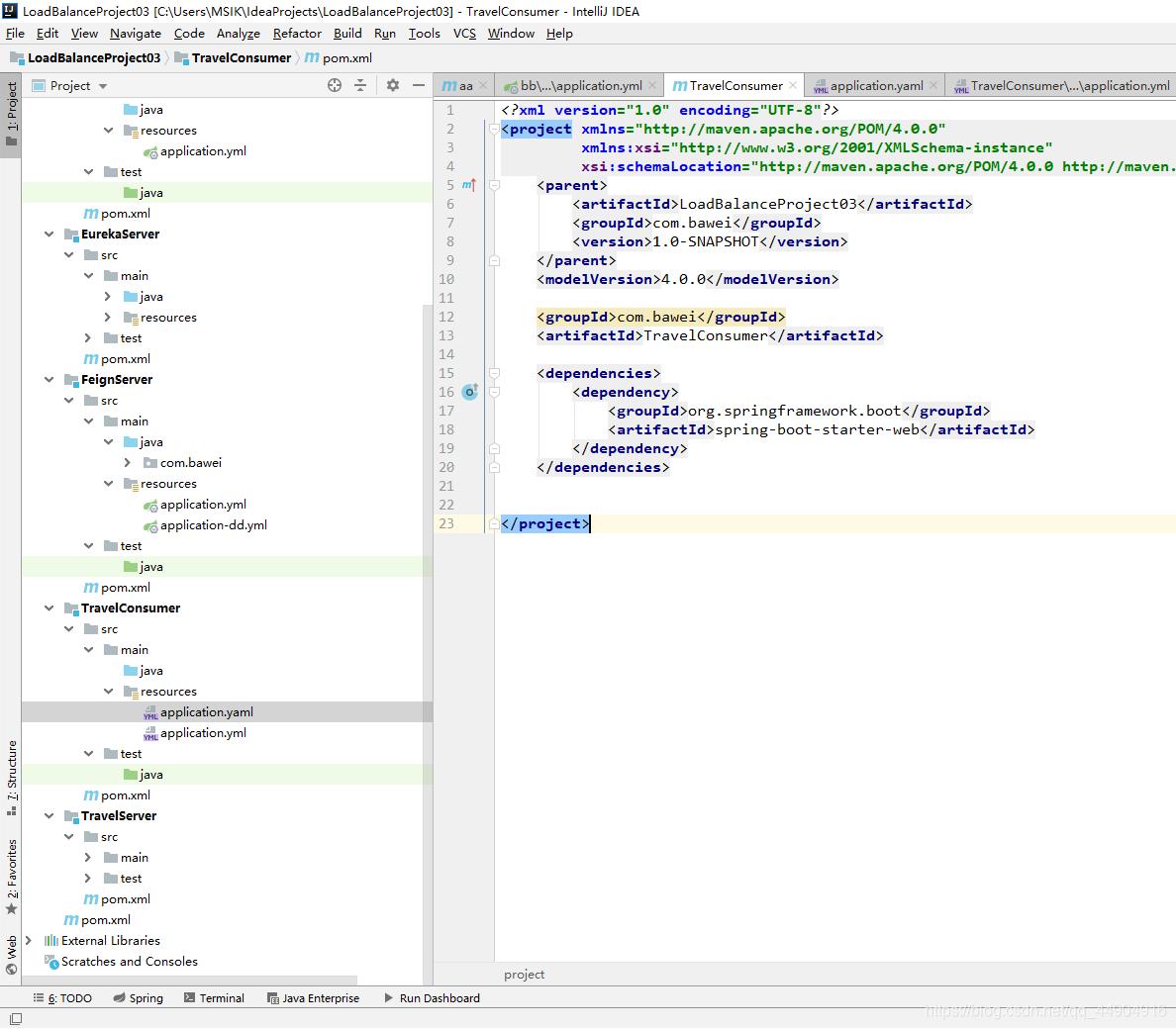Open the Analyze menu
Viewport: 1176px width, 1029px height.
tap(238, 33)
